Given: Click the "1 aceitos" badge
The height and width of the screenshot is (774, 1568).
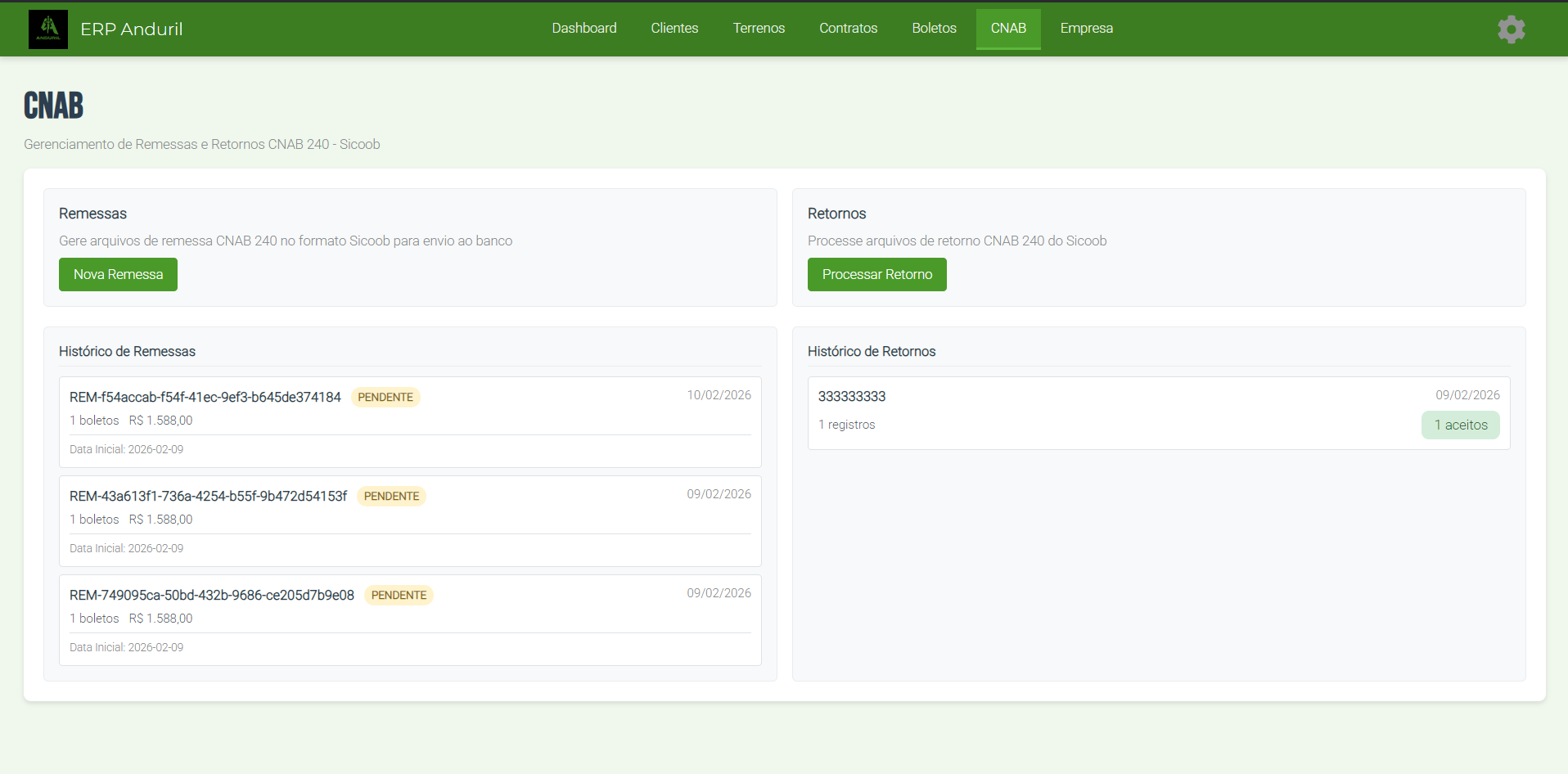Looking at the screenshot, I should tap(1460, 425).
